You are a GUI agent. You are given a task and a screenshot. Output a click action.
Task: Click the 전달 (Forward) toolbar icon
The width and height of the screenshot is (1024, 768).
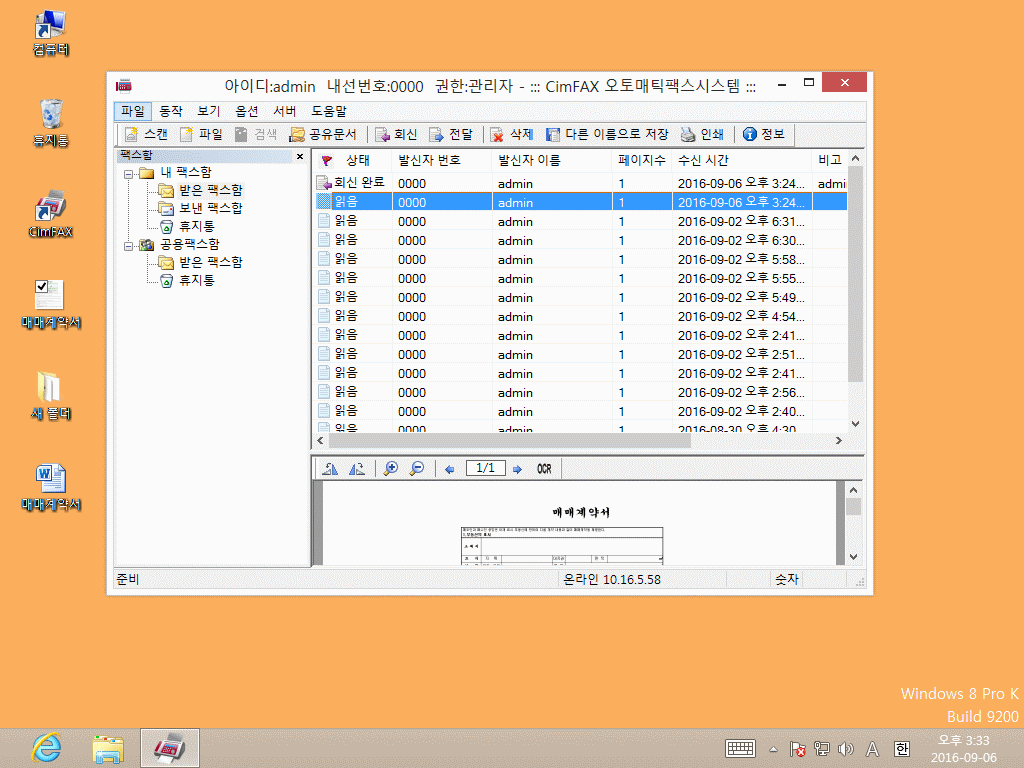[451, 135]
